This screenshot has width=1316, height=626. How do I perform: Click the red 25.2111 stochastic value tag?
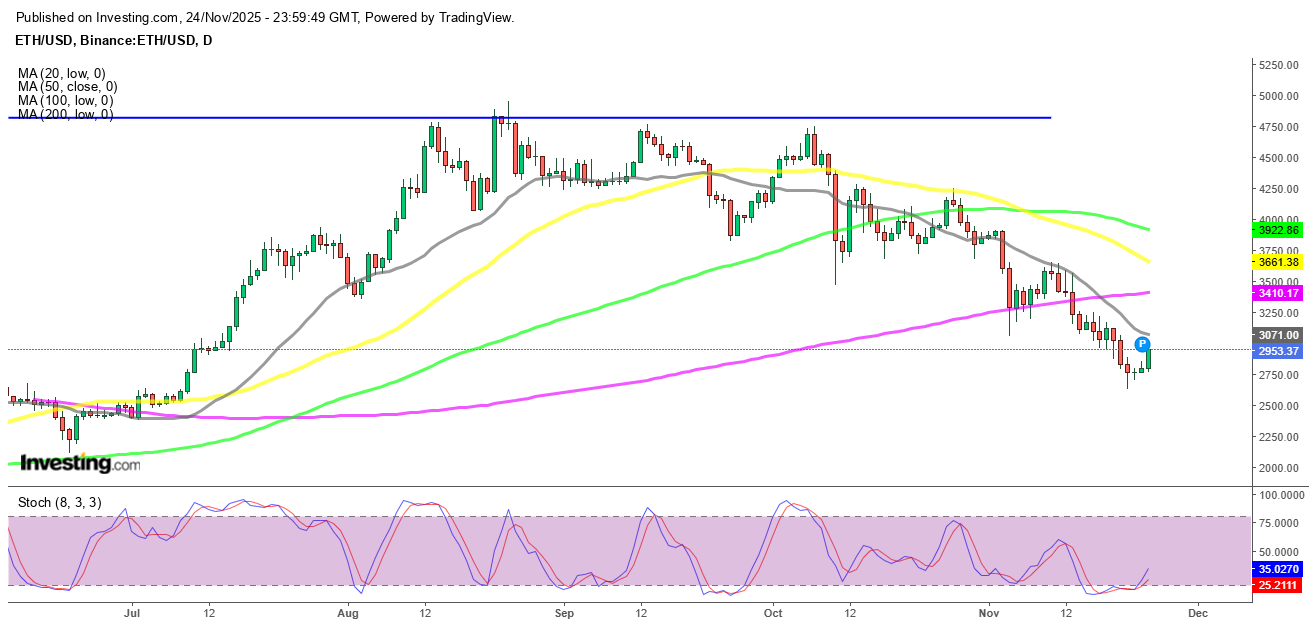tap(1278, 585)
